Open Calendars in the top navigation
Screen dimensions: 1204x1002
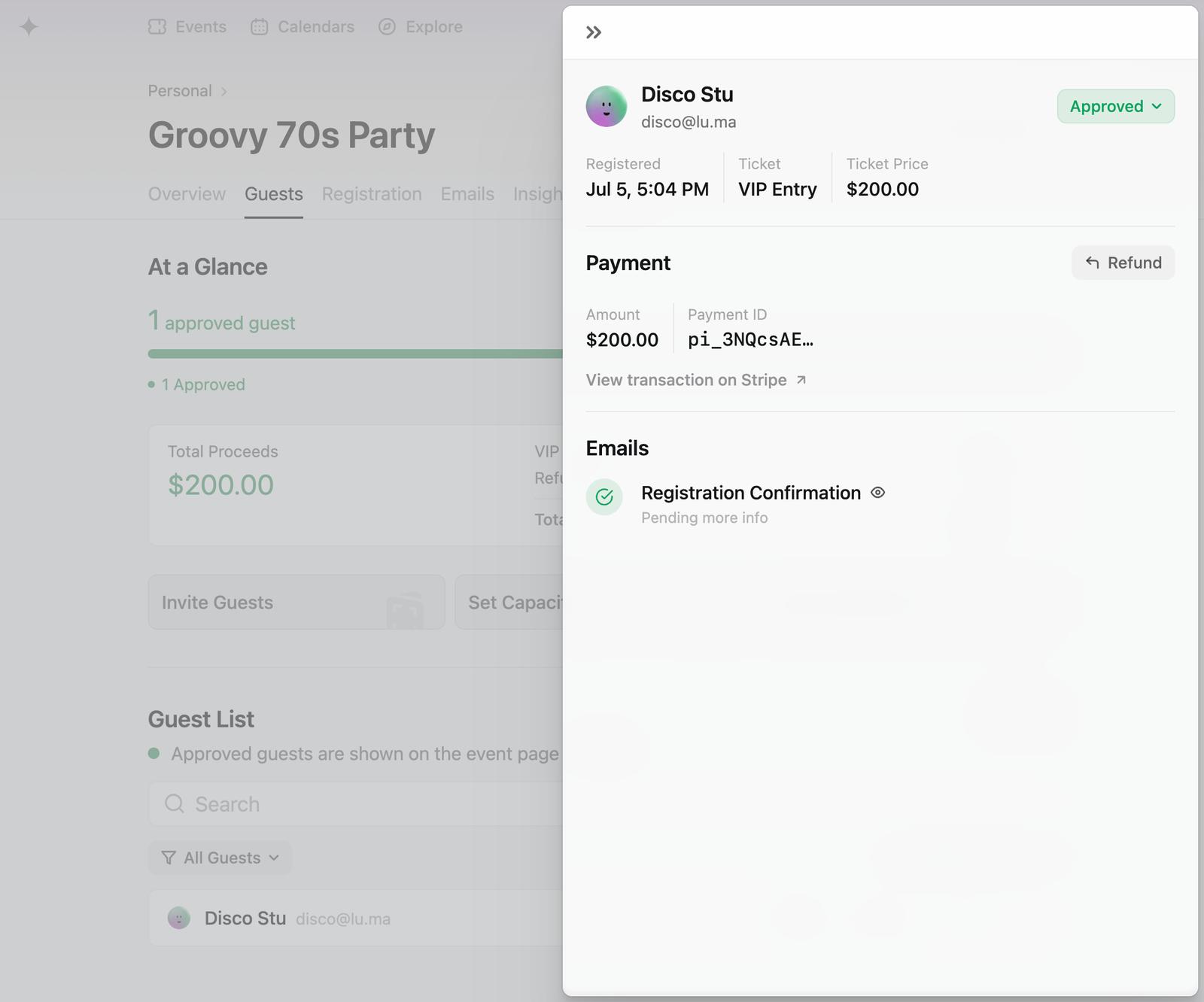pos(303,27)
